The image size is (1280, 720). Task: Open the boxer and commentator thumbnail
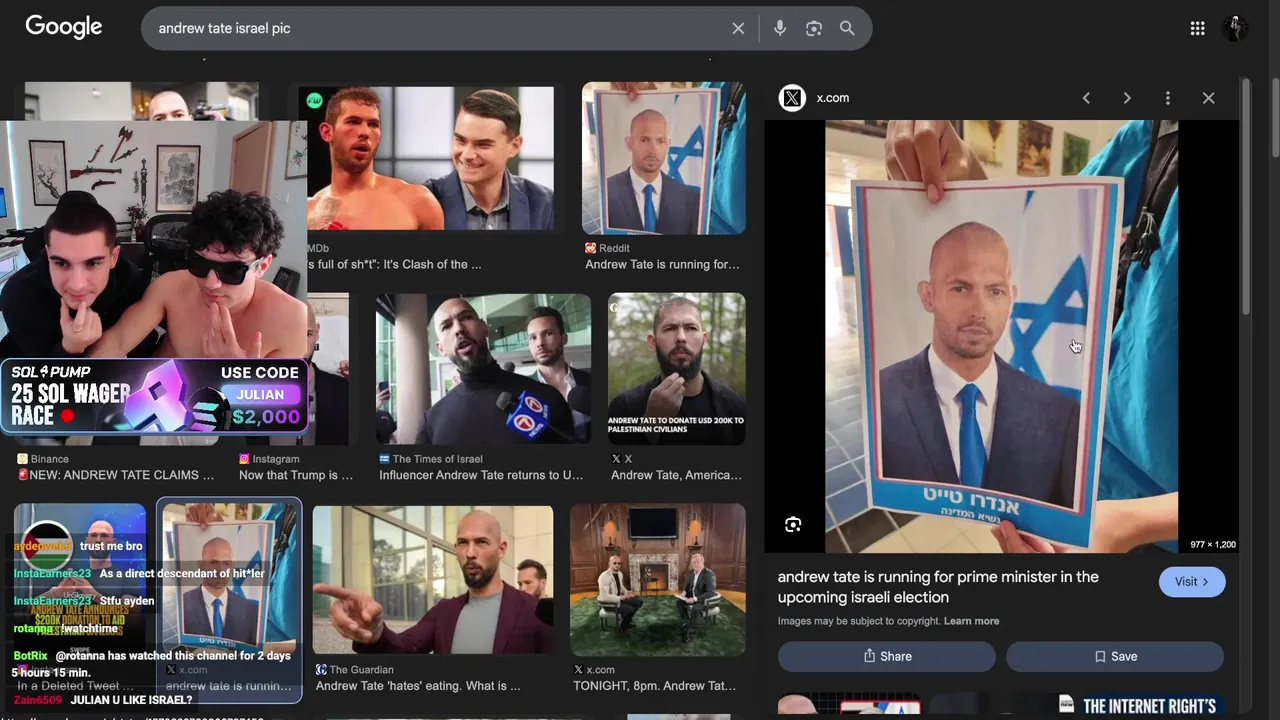(430, 158)
